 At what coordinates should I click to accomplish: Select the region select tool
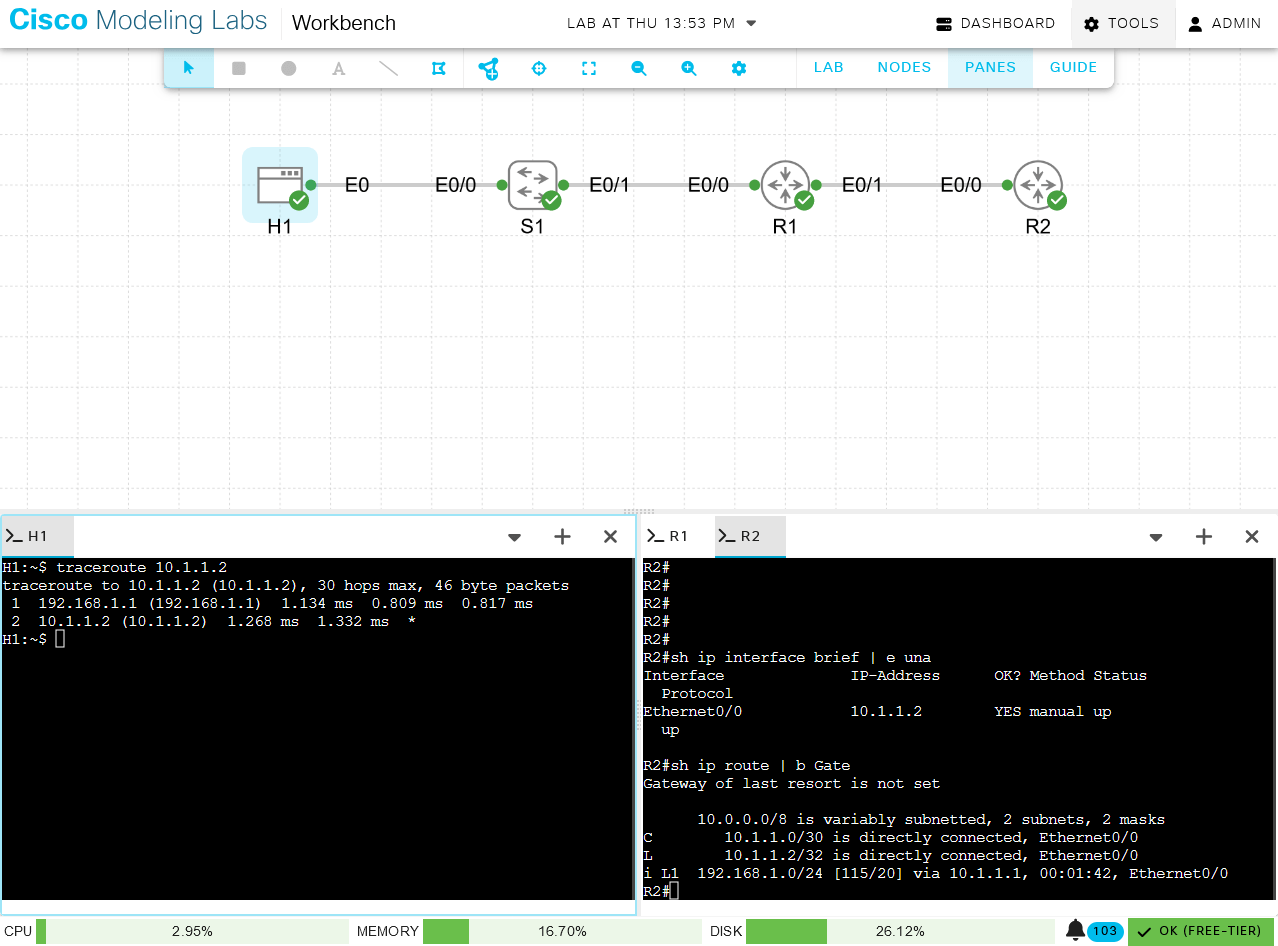439,68
